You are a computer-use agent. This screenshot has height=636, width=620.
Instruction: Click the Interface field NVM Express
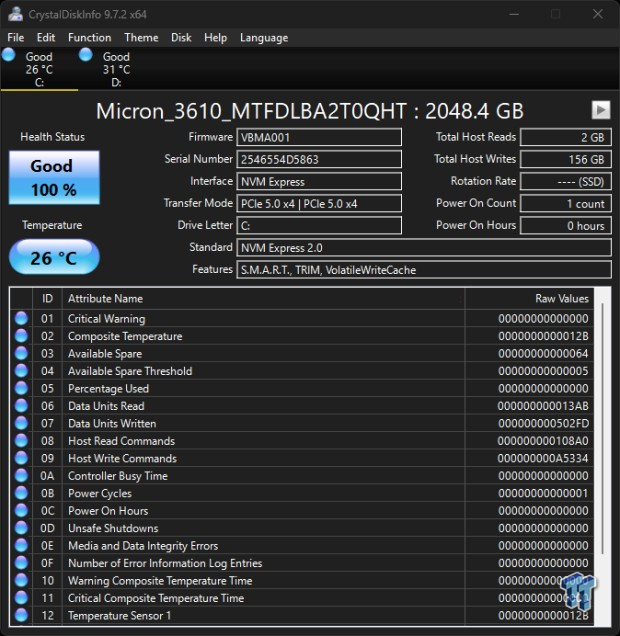319,181
